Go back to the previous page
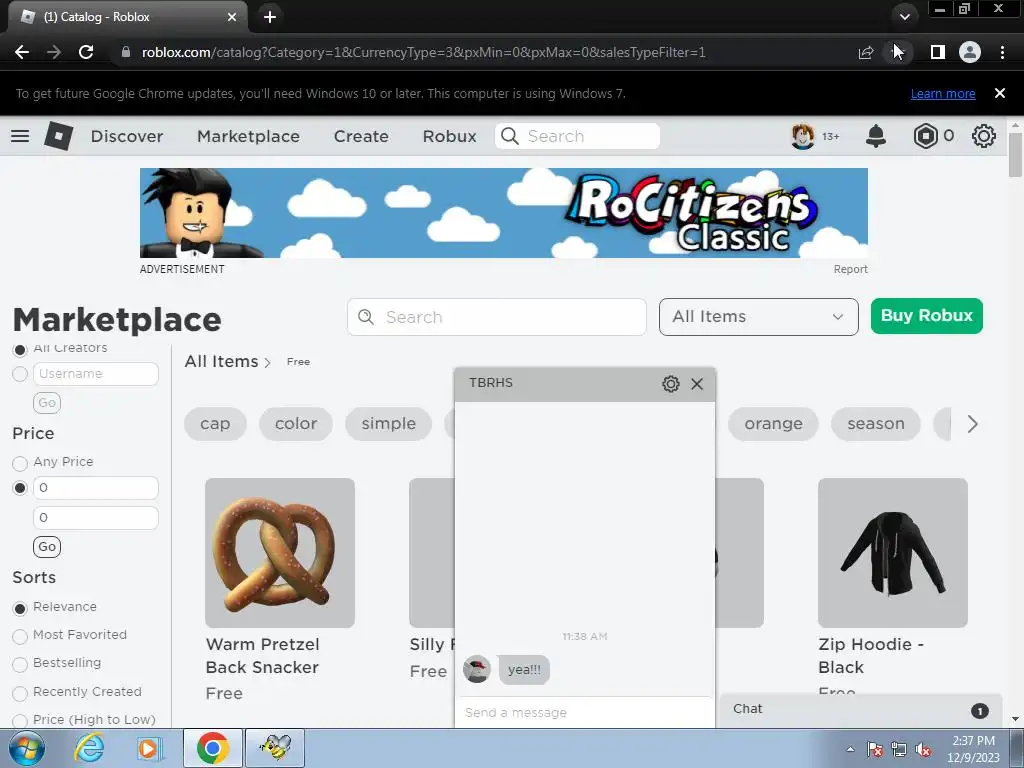Image resolution: width=1024 pixels, height=768 pixels. pos(22,52)
